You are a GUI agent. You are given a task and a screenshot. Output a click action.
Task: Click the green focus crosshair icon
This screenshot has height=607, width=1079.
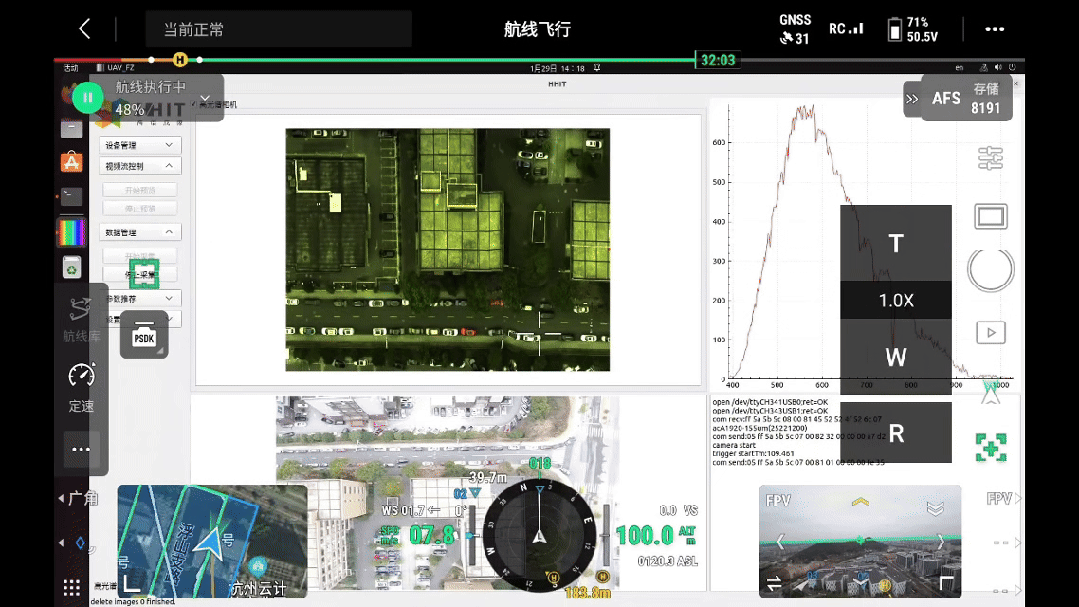pos(990,449)
